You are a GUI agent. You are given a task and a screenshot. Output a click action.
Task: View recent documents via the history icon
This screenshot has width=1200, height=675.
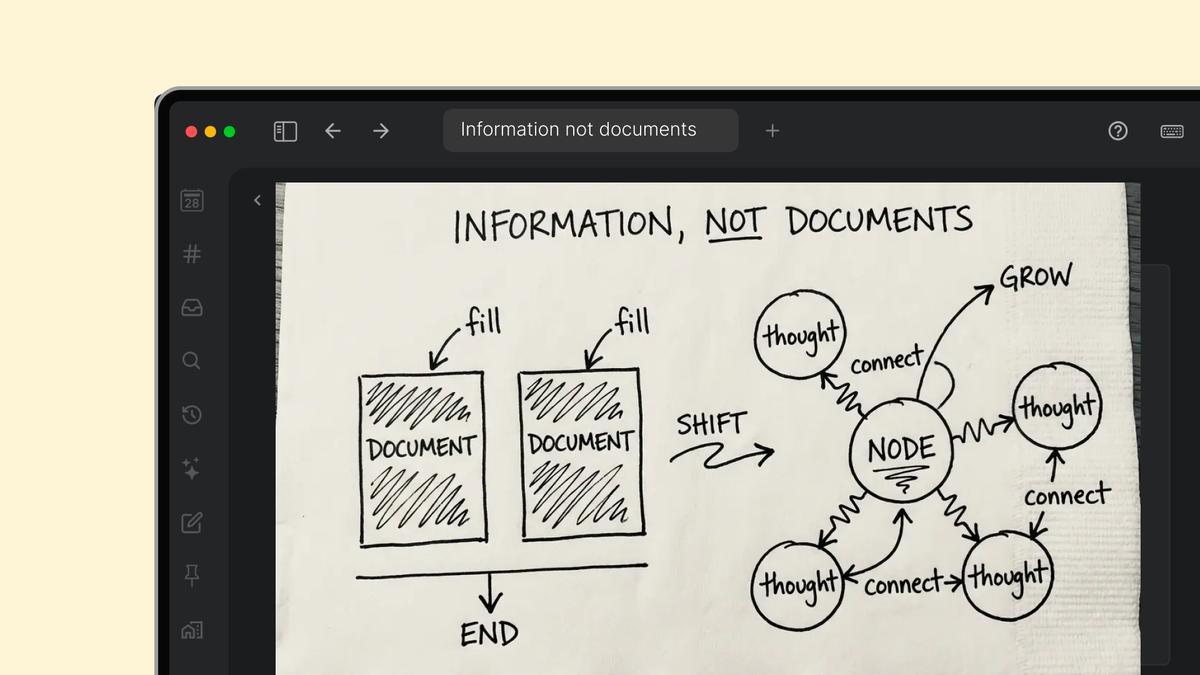pyautogui.click(x=191, y=415)
